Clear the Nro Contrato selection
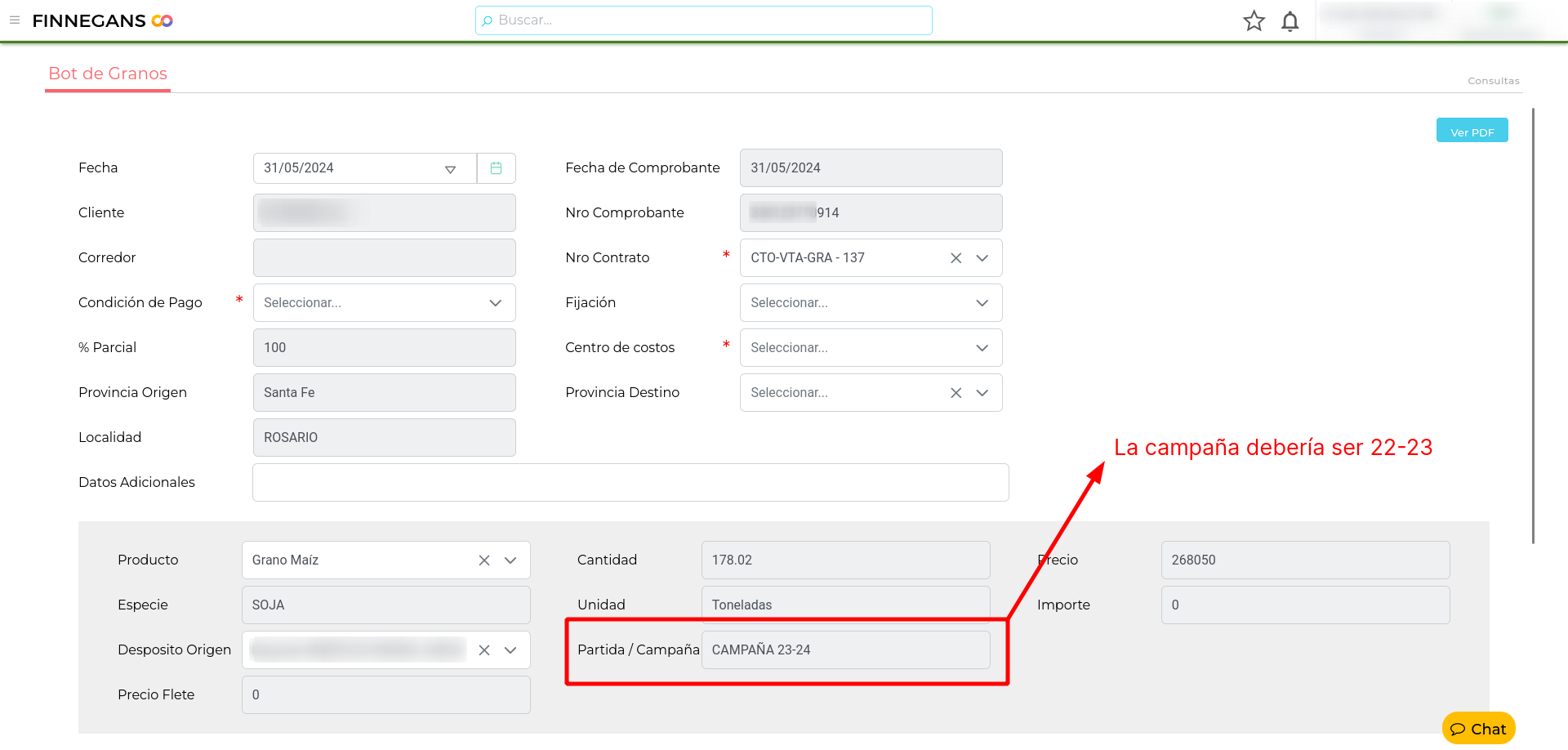The height and width of the screenshot is (750, 1568). 955,258
